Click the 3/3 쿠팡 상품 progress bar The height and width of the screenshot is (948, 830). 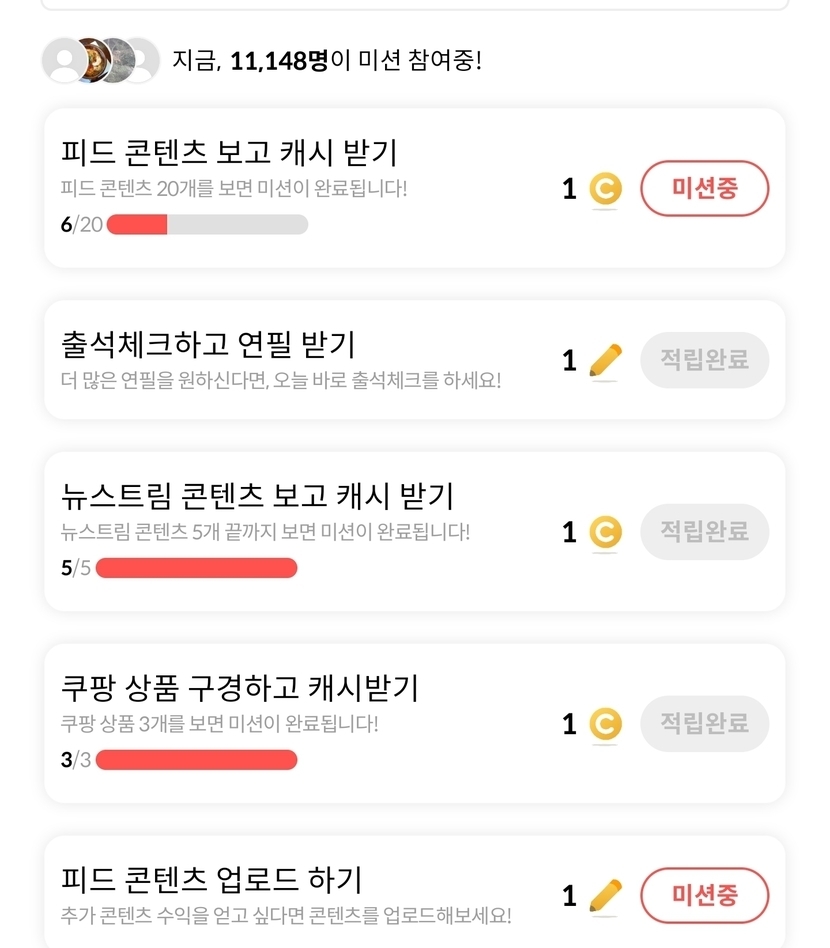click(196, 760)
